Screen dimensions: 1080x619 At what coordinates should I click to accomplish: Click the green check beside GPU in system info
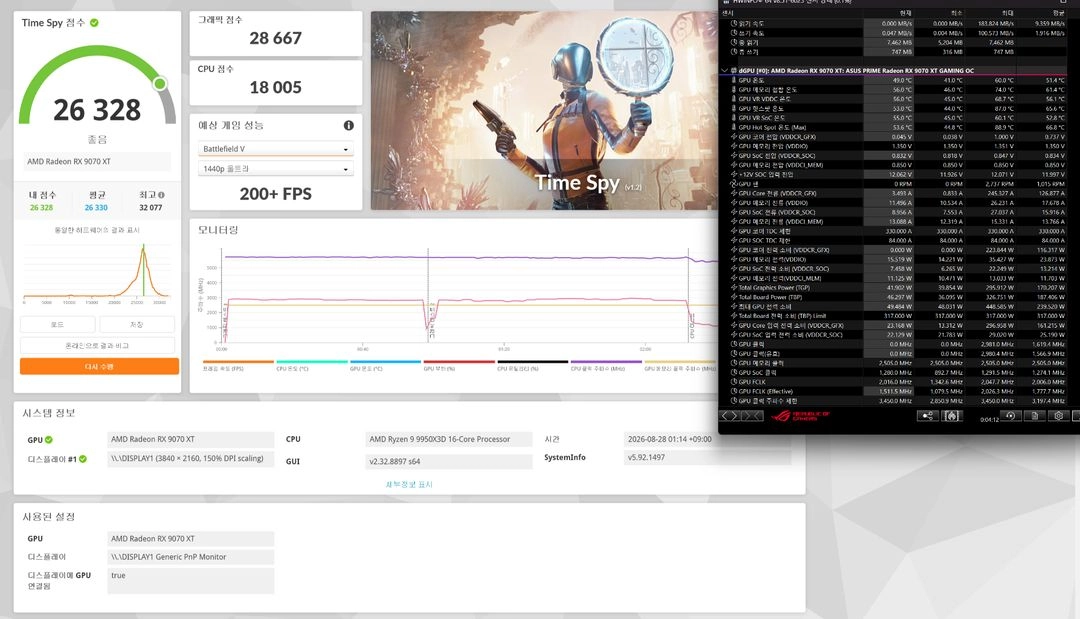click(x=49, y=440)
